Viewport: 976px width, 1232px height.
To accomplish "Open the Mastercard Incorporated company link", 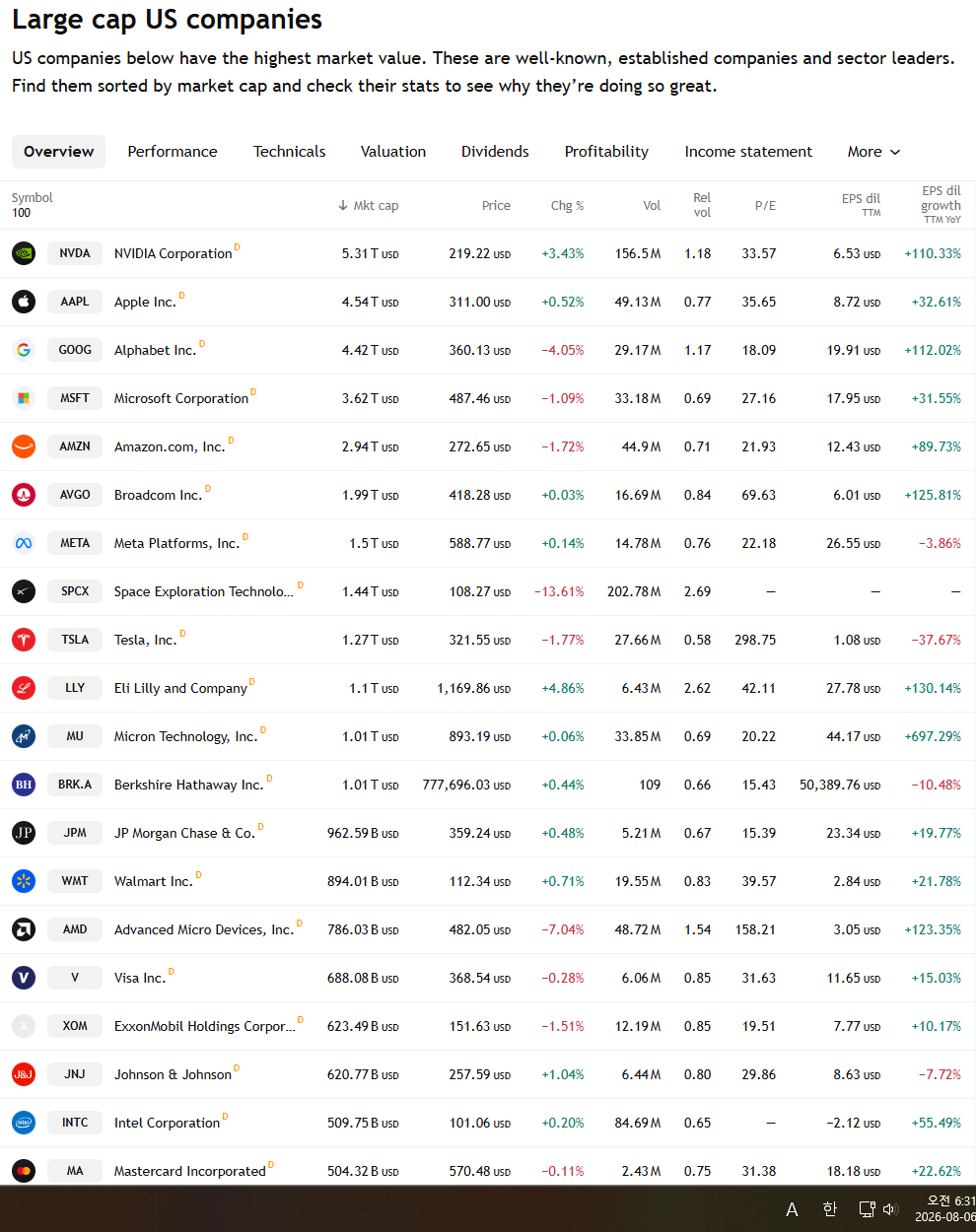I will pos(190,1171).
